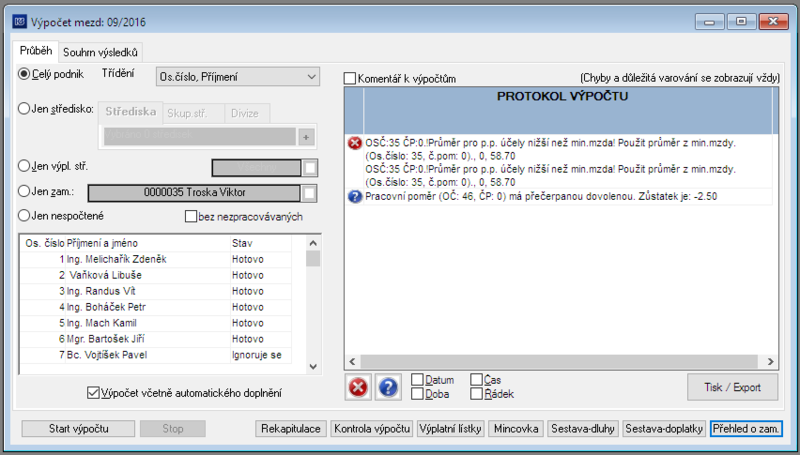The image size is (800, 455).
Task: Click the red error icon in protocol row
Action: pos(355,143)
